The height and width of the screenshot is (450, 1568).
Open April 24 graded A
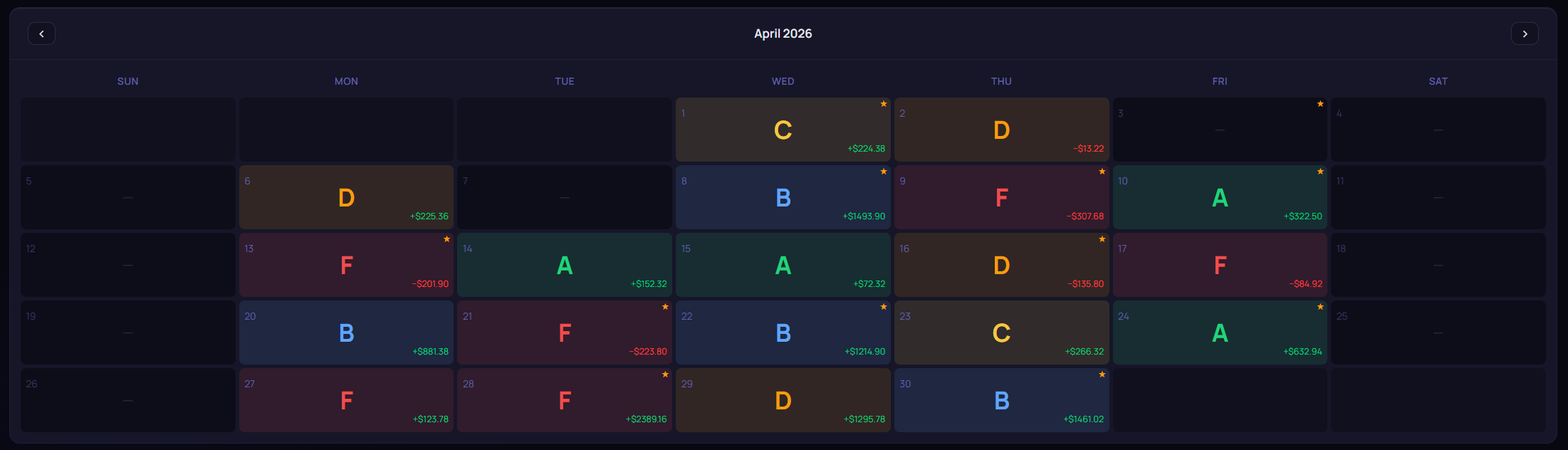[1220, 333]
